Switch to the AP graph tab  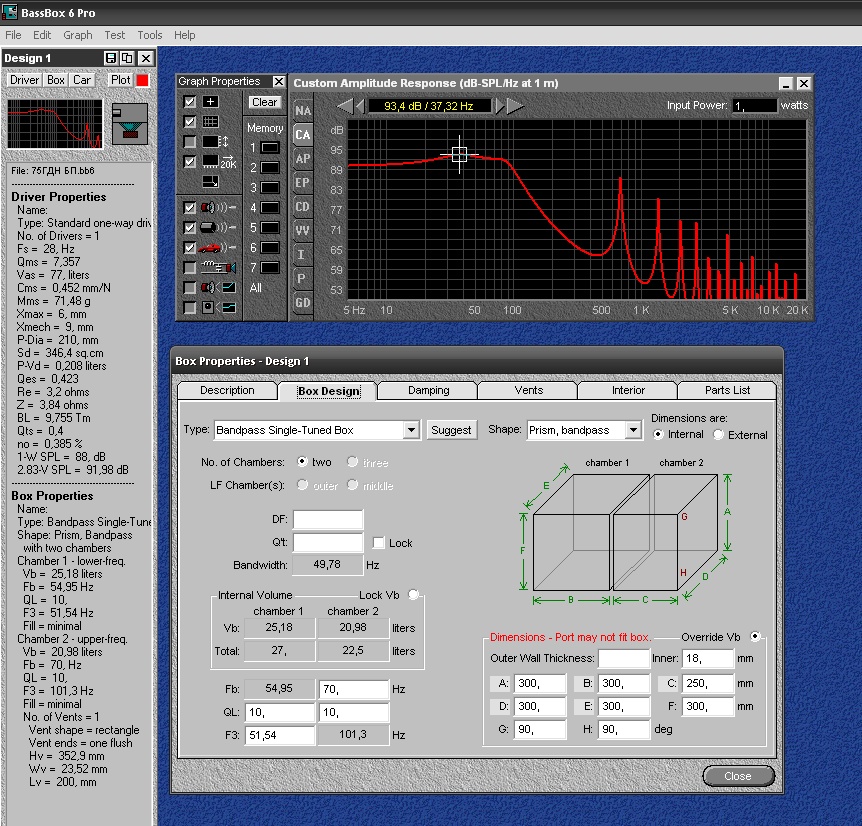pos(302,159)
